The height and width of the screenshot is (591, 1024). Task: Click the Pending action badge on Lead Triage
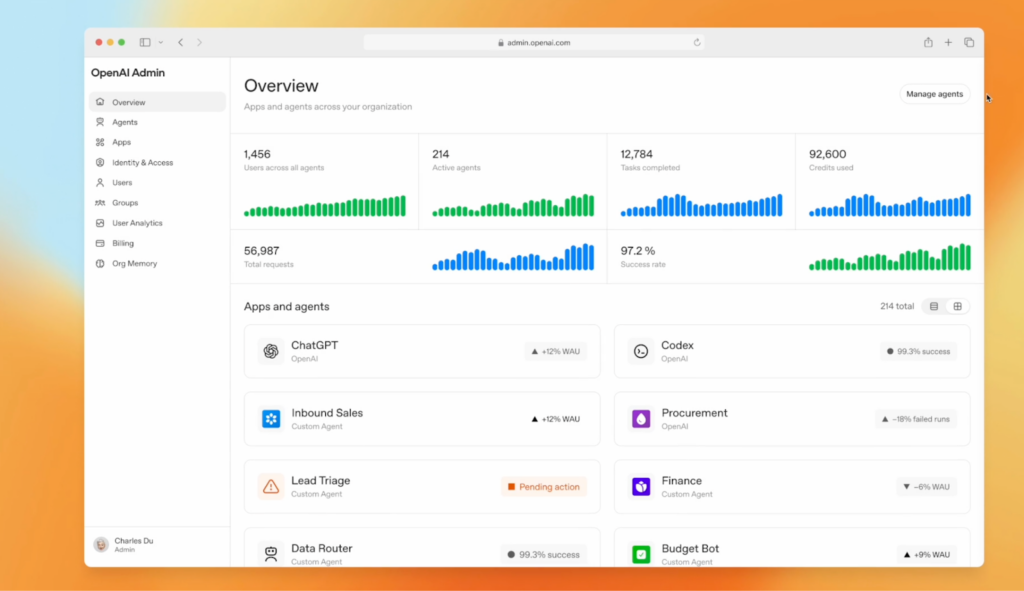[543, 486]
